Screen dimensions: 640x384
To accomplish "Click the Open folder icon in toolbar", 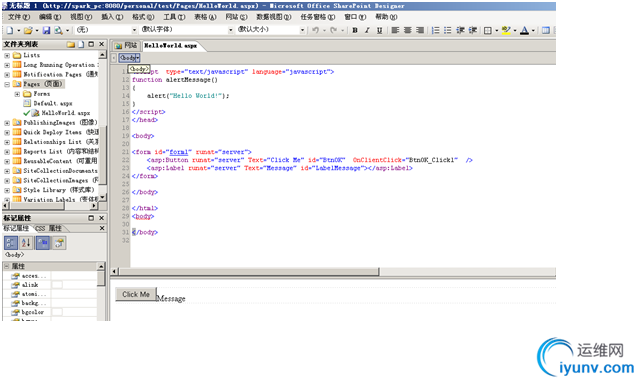I will coord(28,30).
